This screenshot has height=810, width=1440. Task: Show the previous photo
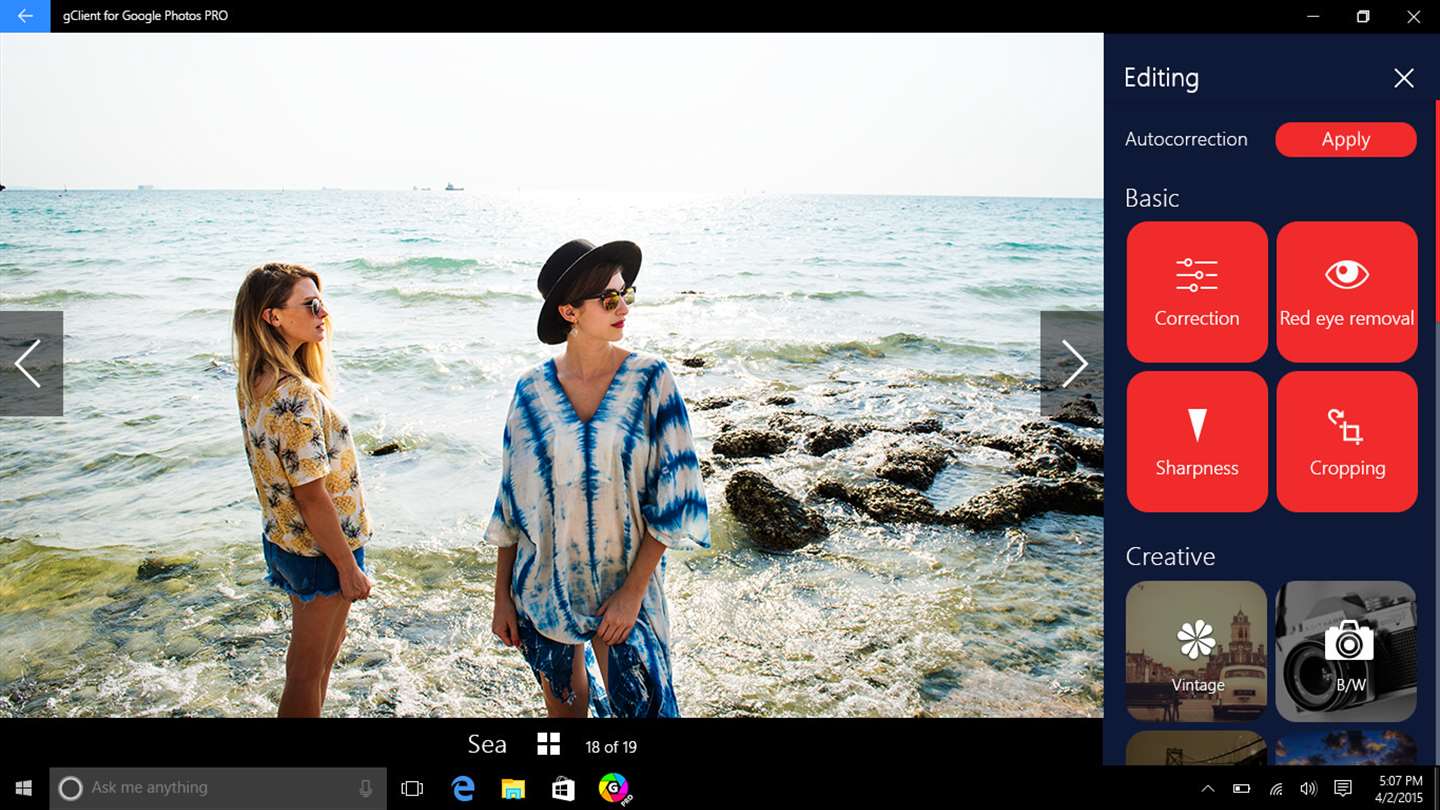pos(31,363)
